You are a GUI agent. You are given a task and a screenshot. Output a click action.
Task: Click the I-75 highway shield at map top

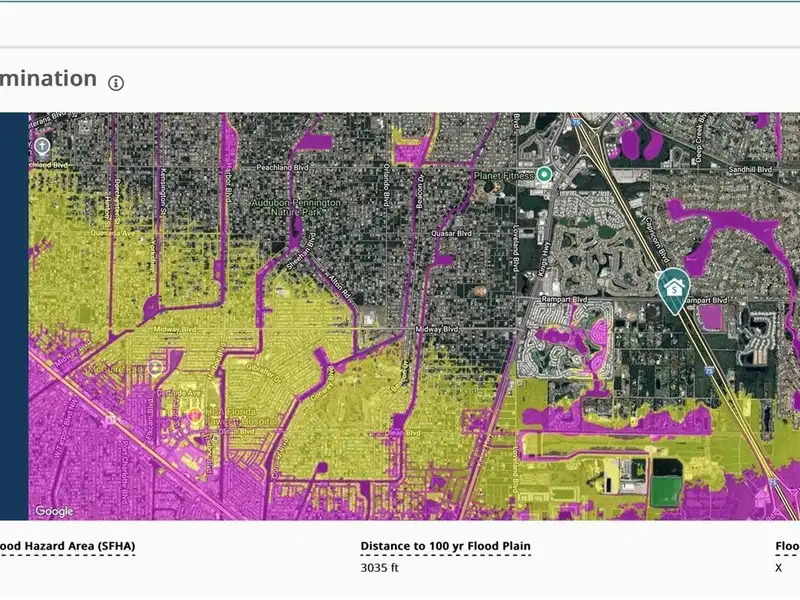point(577,123)
